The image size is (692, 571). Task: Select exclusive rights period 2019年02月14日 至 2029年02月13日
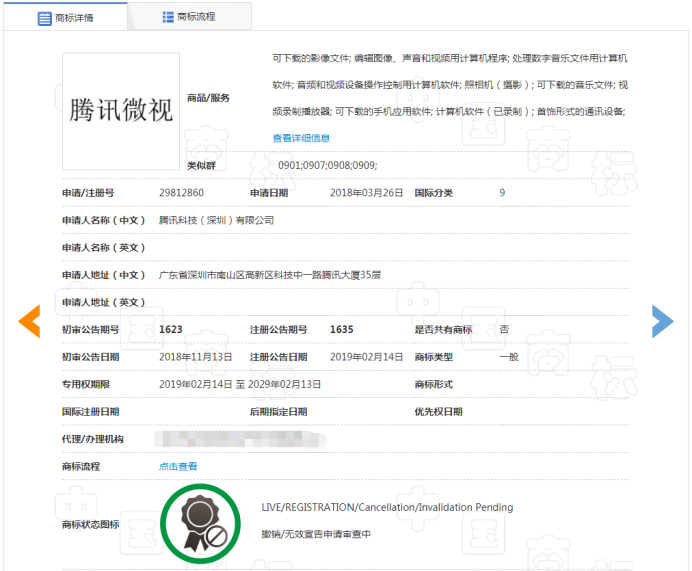[x=240, y=384]
